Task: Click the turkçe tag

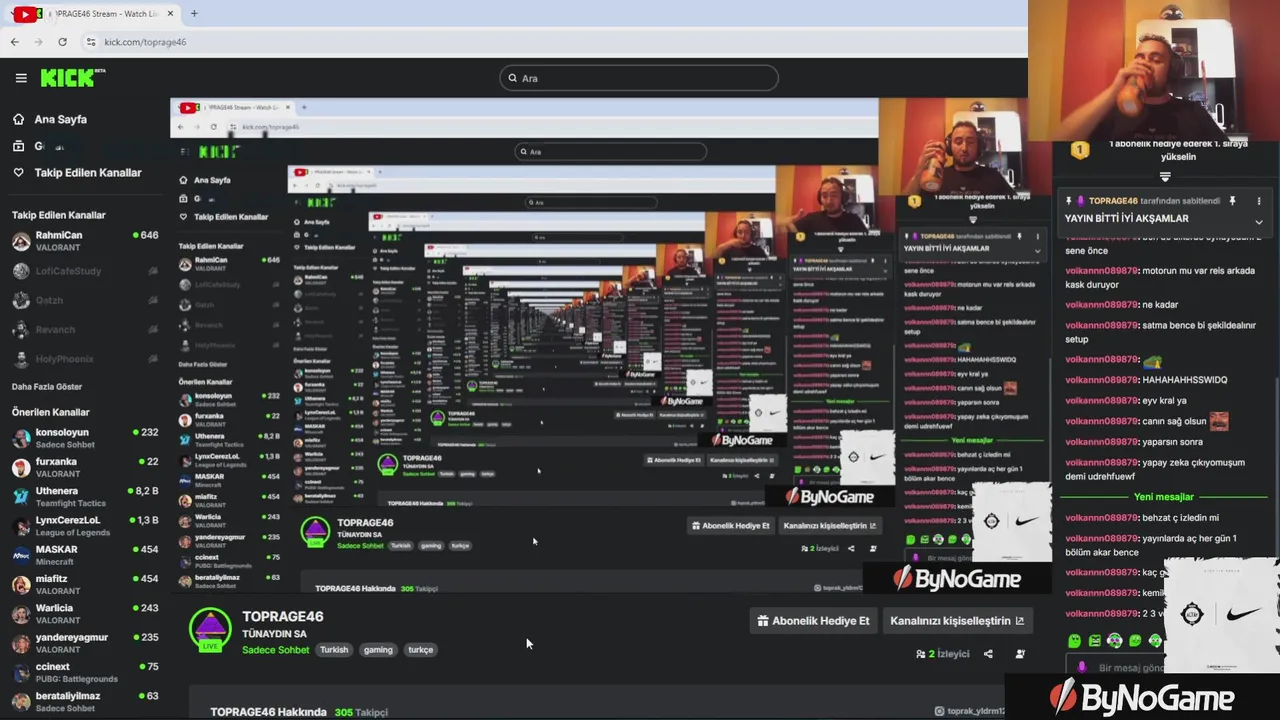Action: pos(421,650)
